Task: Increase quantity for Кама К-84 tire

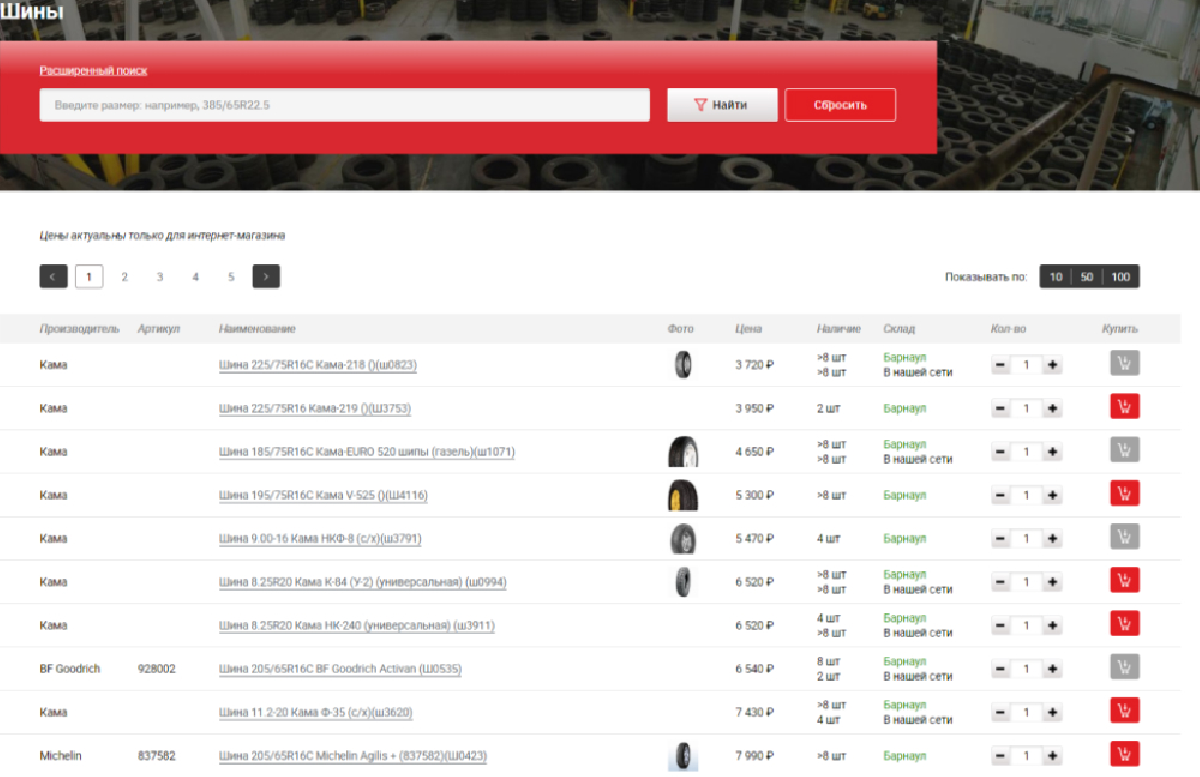Action: tap(1052, 582)
